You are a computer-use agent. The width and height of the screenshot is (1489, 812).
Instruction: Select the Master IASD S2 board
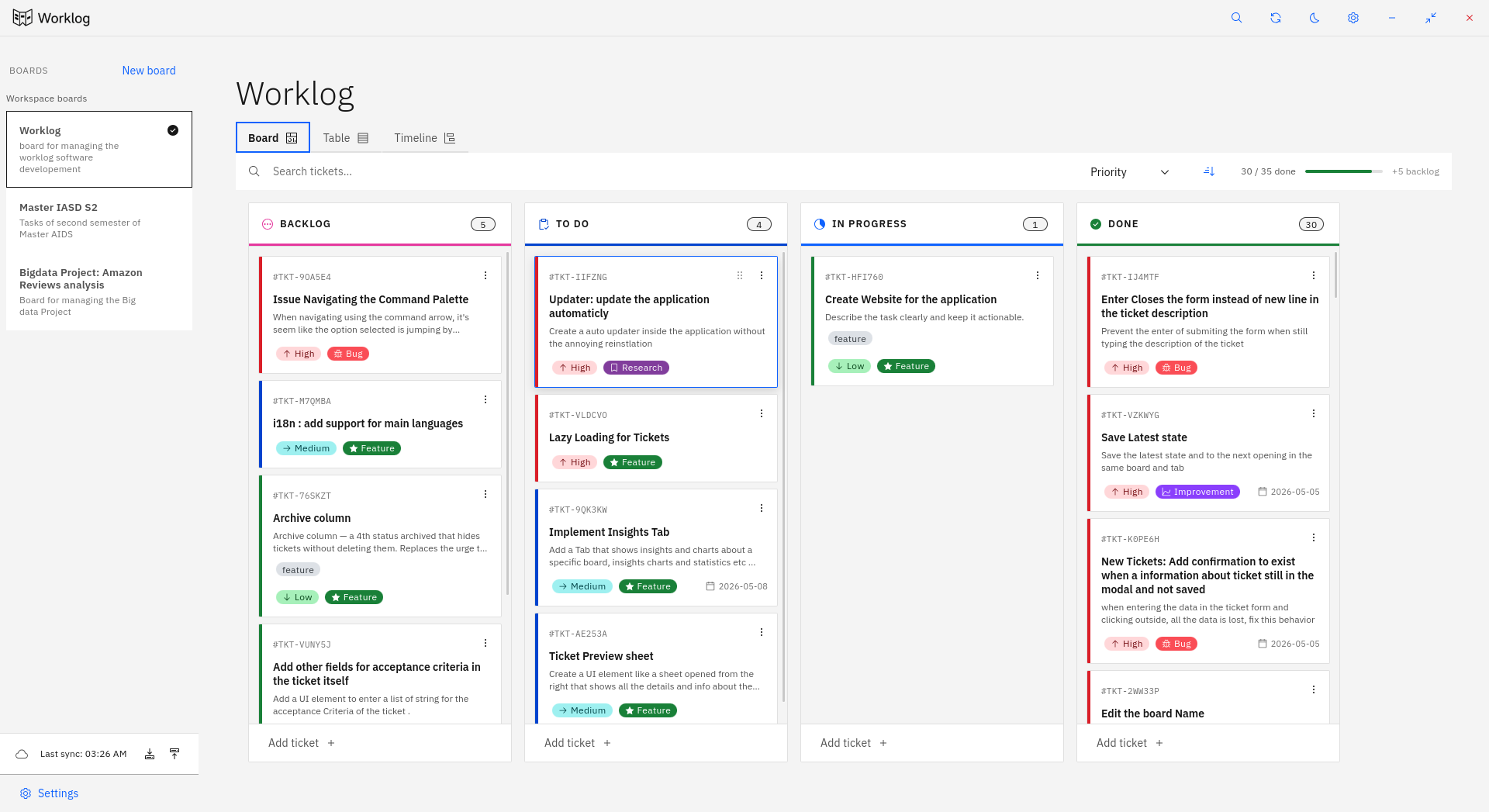click(x=99, y=221)
